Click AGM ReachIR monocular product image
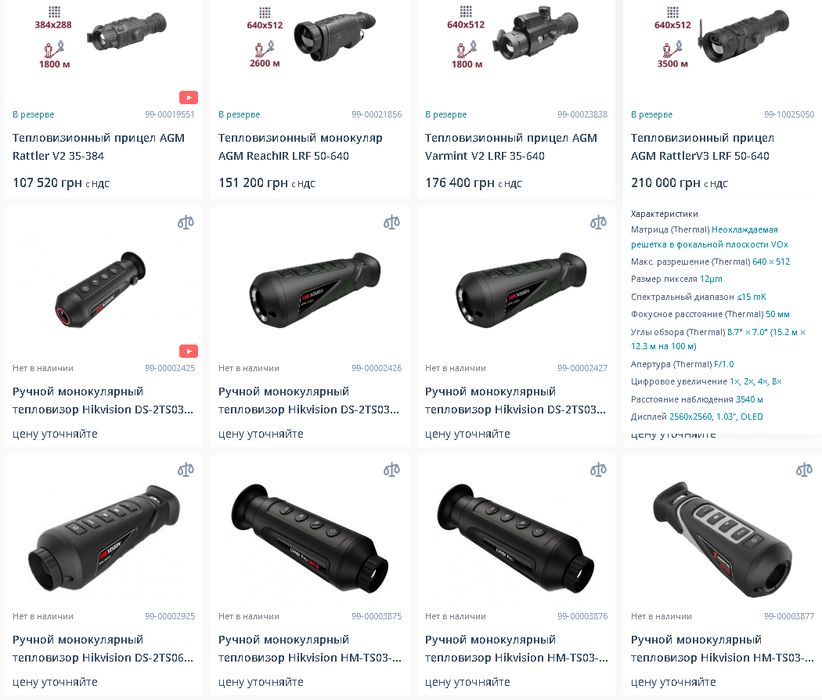This screenshot has width=822, height=700. pos(334,36)
